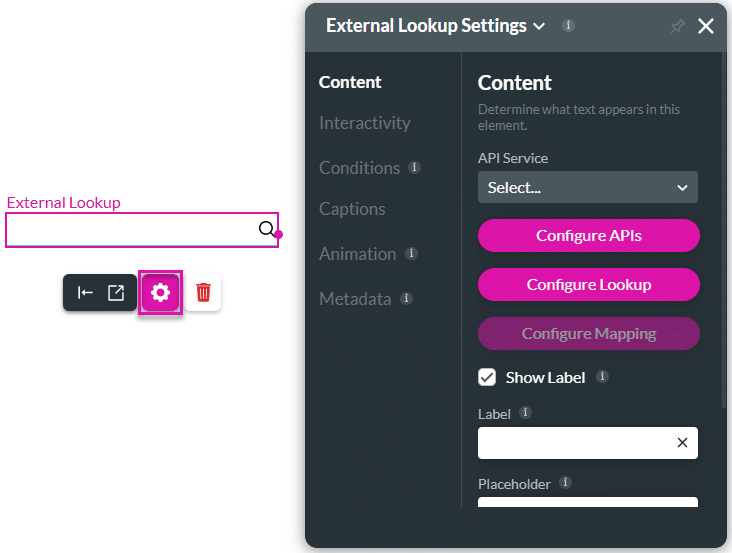Click the External Lookup label text
This screenshot has height=553, width=732.
coord(63,203)
